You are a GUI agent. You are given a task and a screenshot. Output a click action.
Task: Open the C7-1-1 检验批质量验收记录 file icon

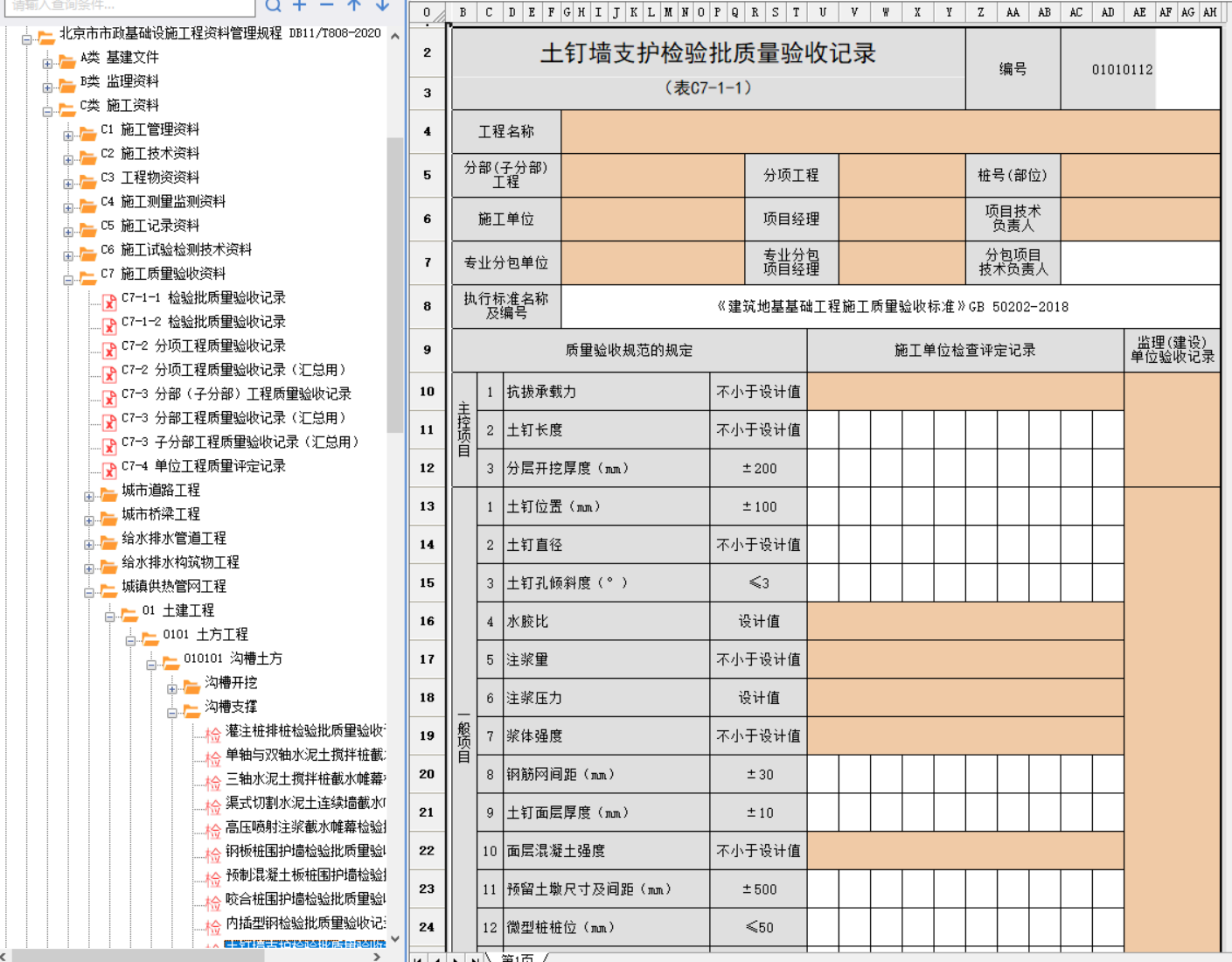point(109,302)
